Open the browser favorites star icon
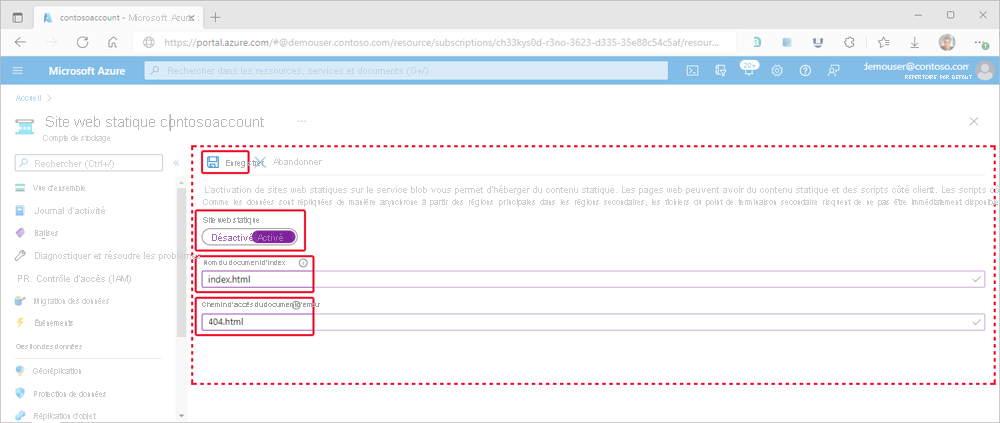 point(883,42)
